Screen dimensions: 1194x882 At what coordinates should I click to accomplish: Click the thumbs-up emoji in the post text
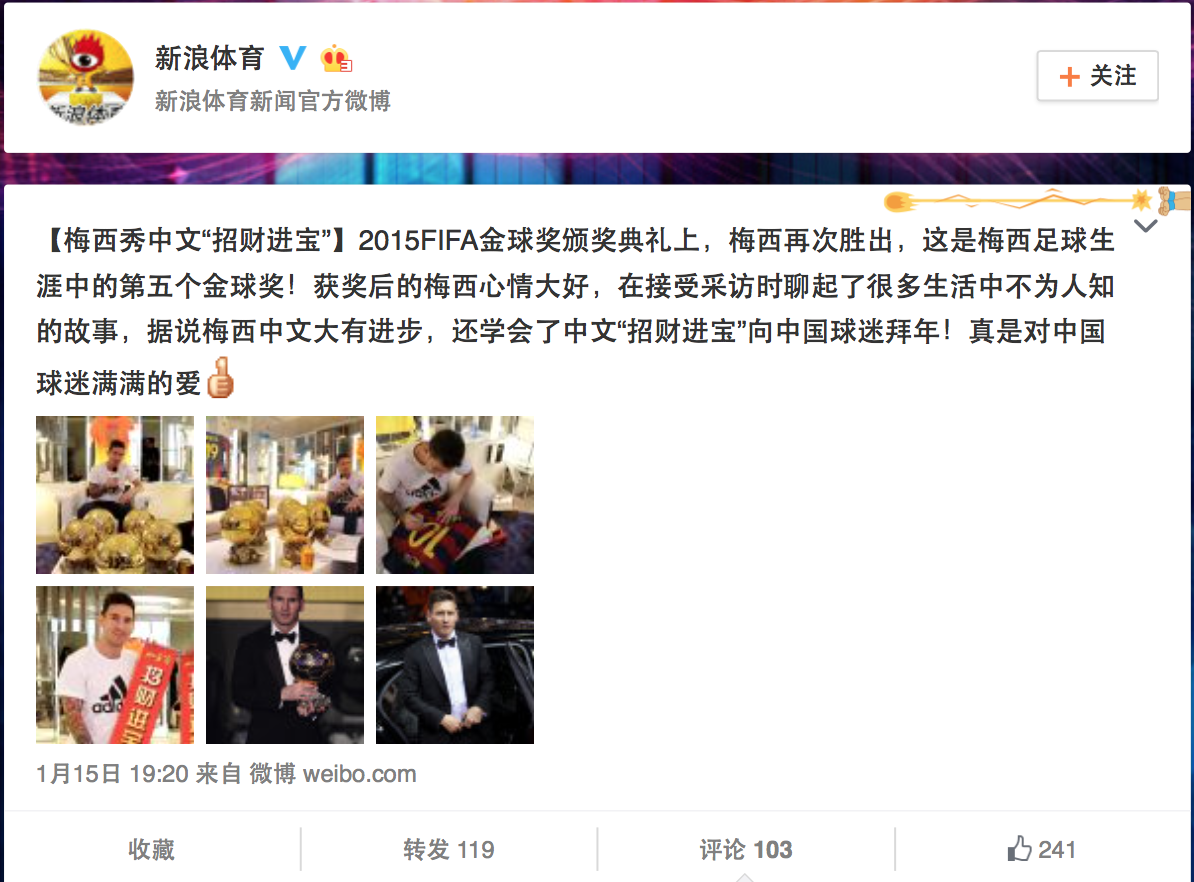[x=220, y=378]
